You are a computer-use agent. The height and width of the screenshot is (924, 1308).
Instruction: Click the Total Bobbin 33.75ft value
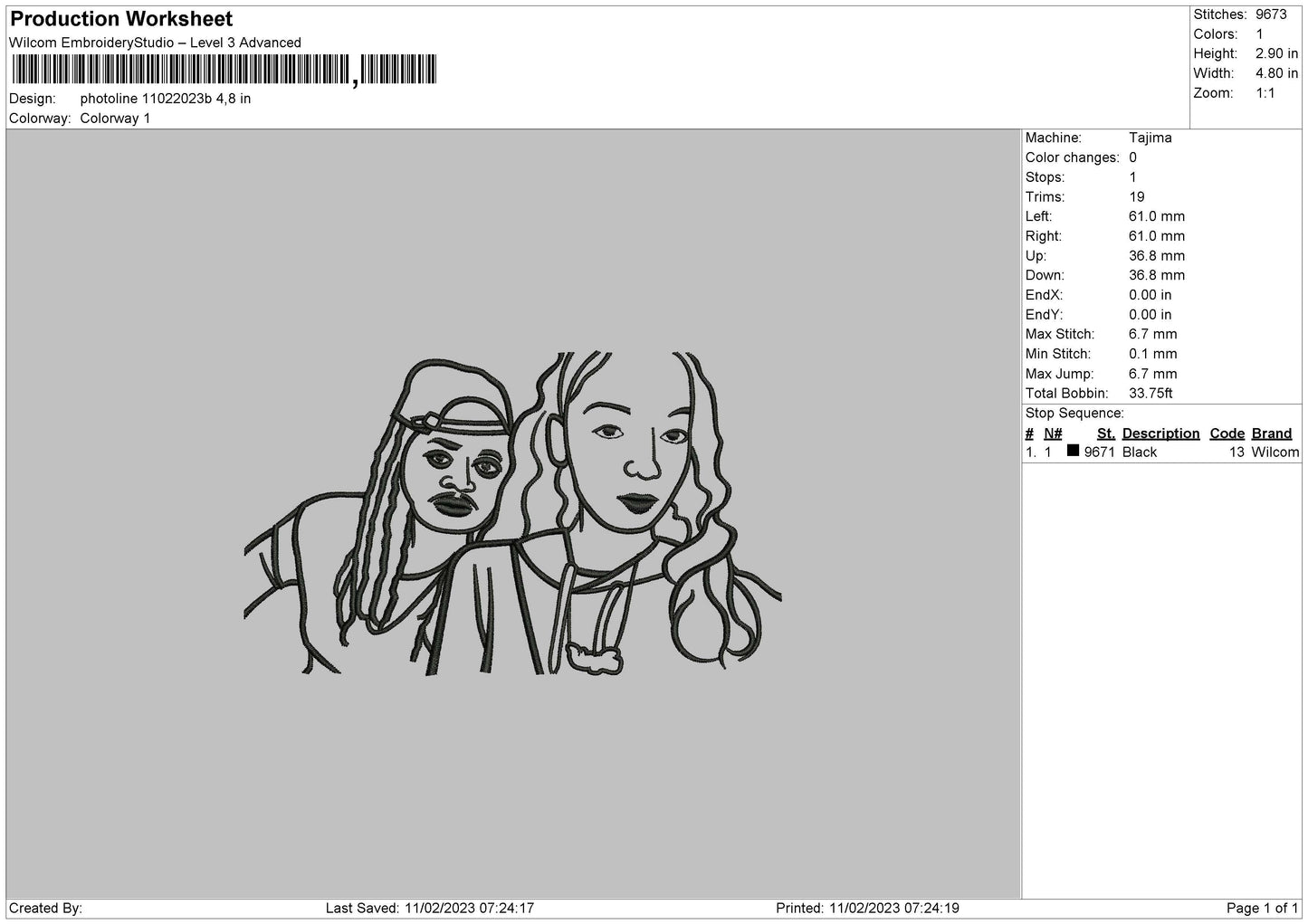pos(1150,393)
